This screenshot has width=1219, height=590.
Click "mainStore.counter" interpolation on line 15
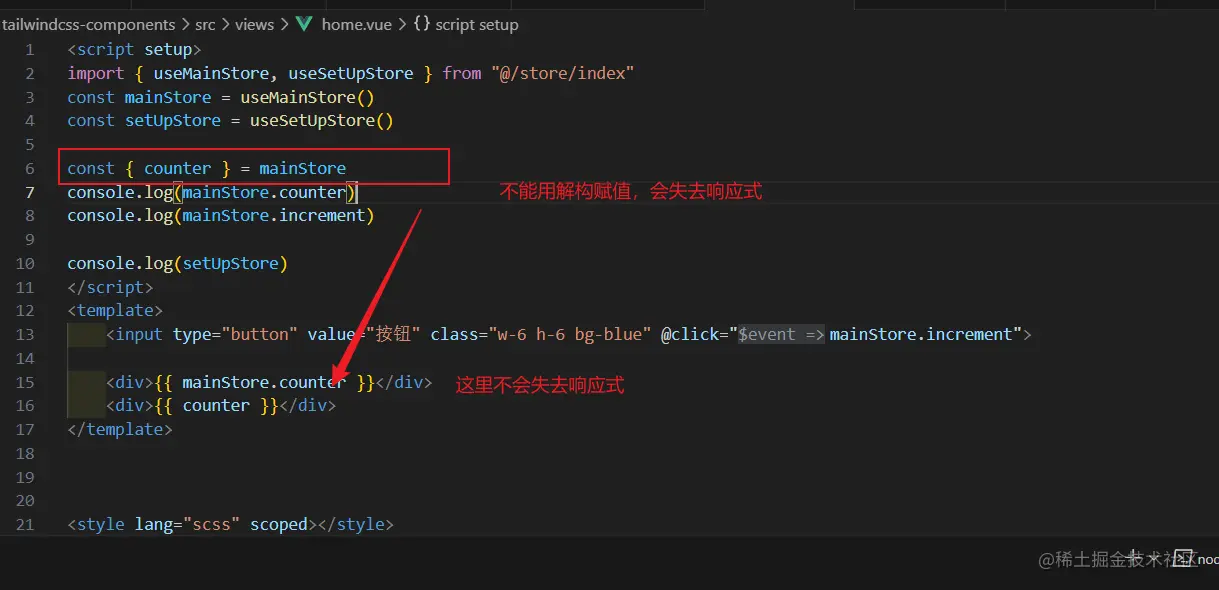click(x=264, y=382)
